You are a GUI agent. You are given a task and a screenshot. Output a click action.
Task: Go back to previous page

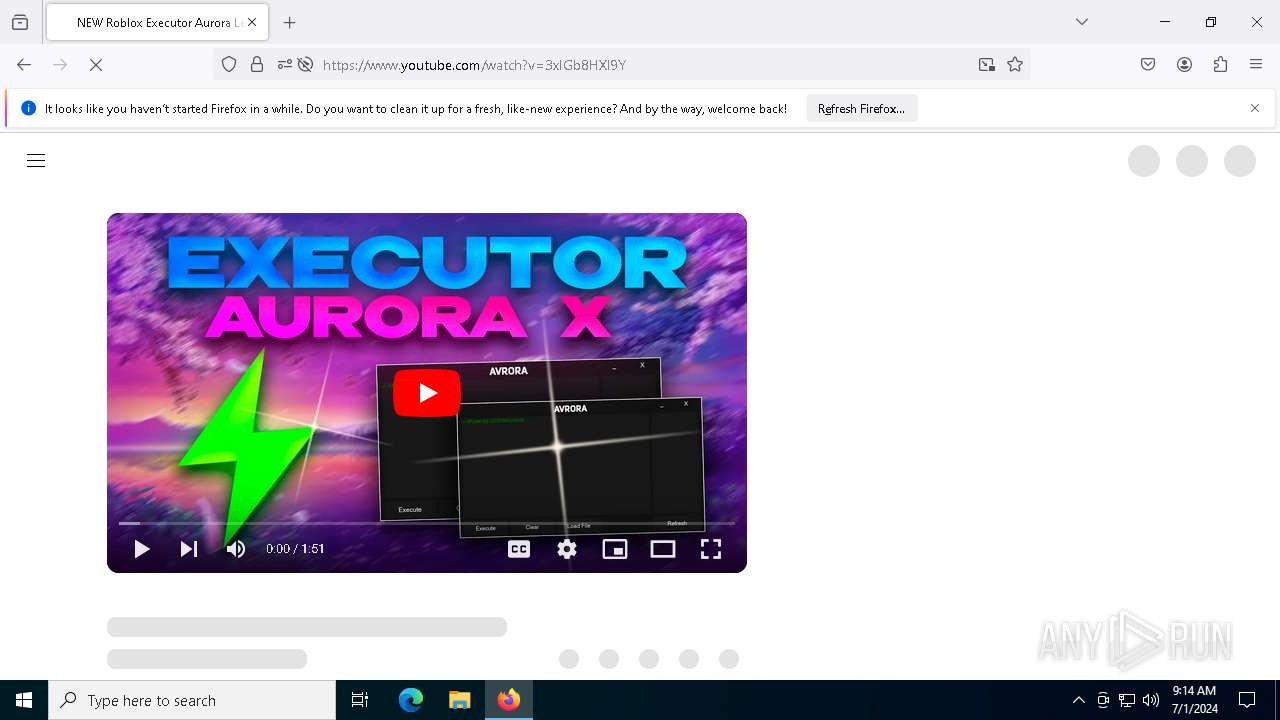(x=24, y=65)
